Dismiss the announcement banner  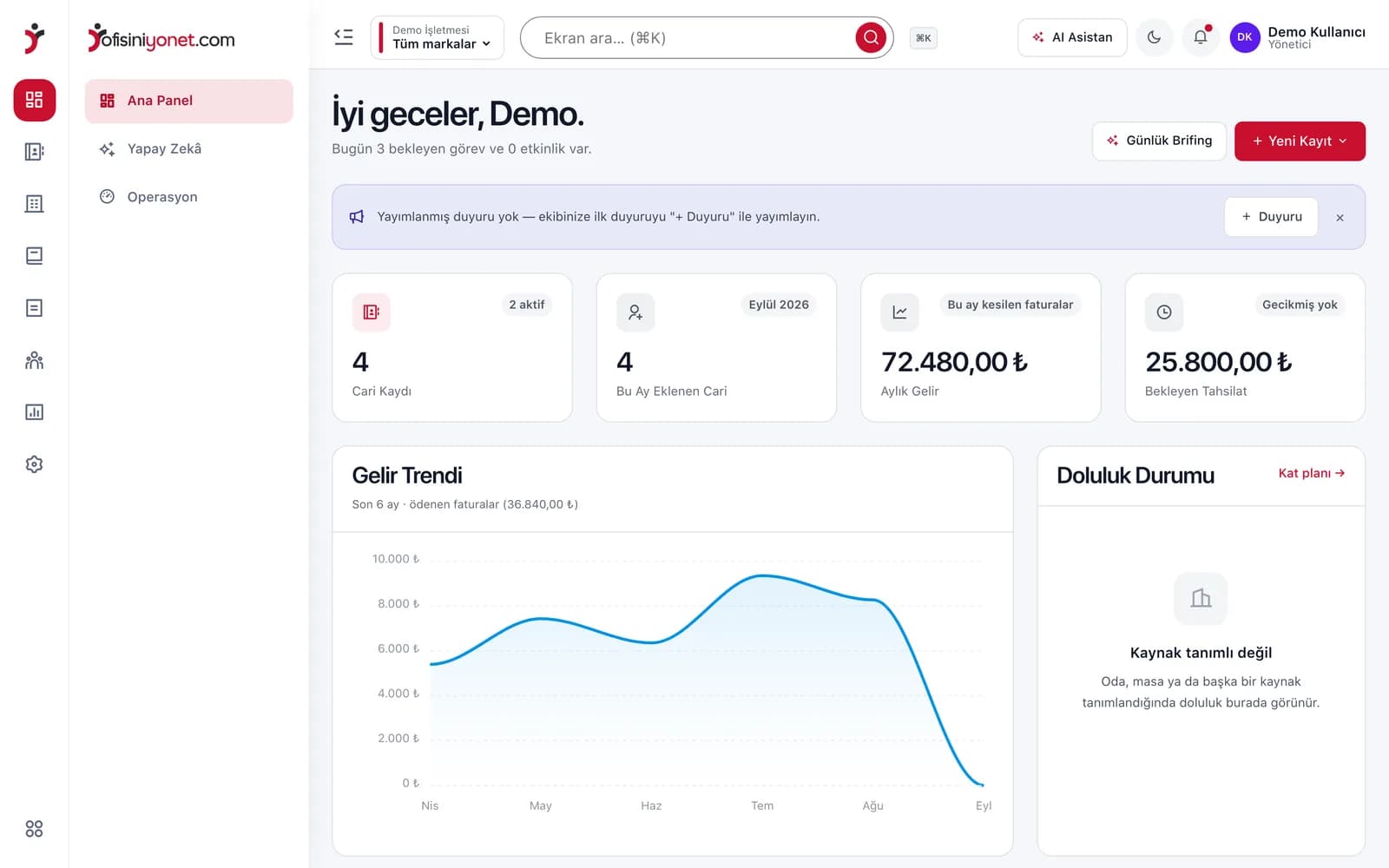1340,218
